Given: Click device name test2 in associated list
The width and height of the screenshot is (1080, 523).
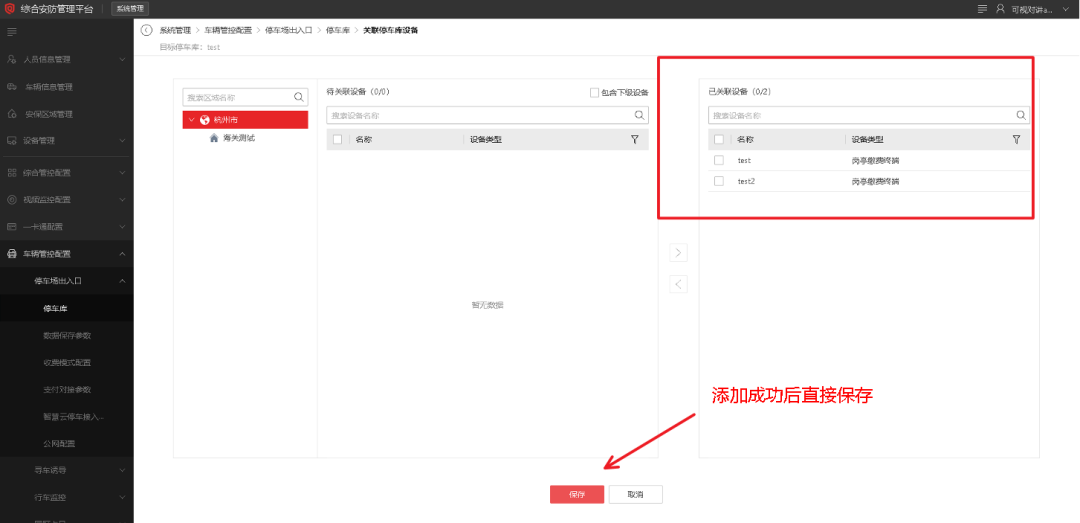Looking at the screenshot, I should click(746, 181).
